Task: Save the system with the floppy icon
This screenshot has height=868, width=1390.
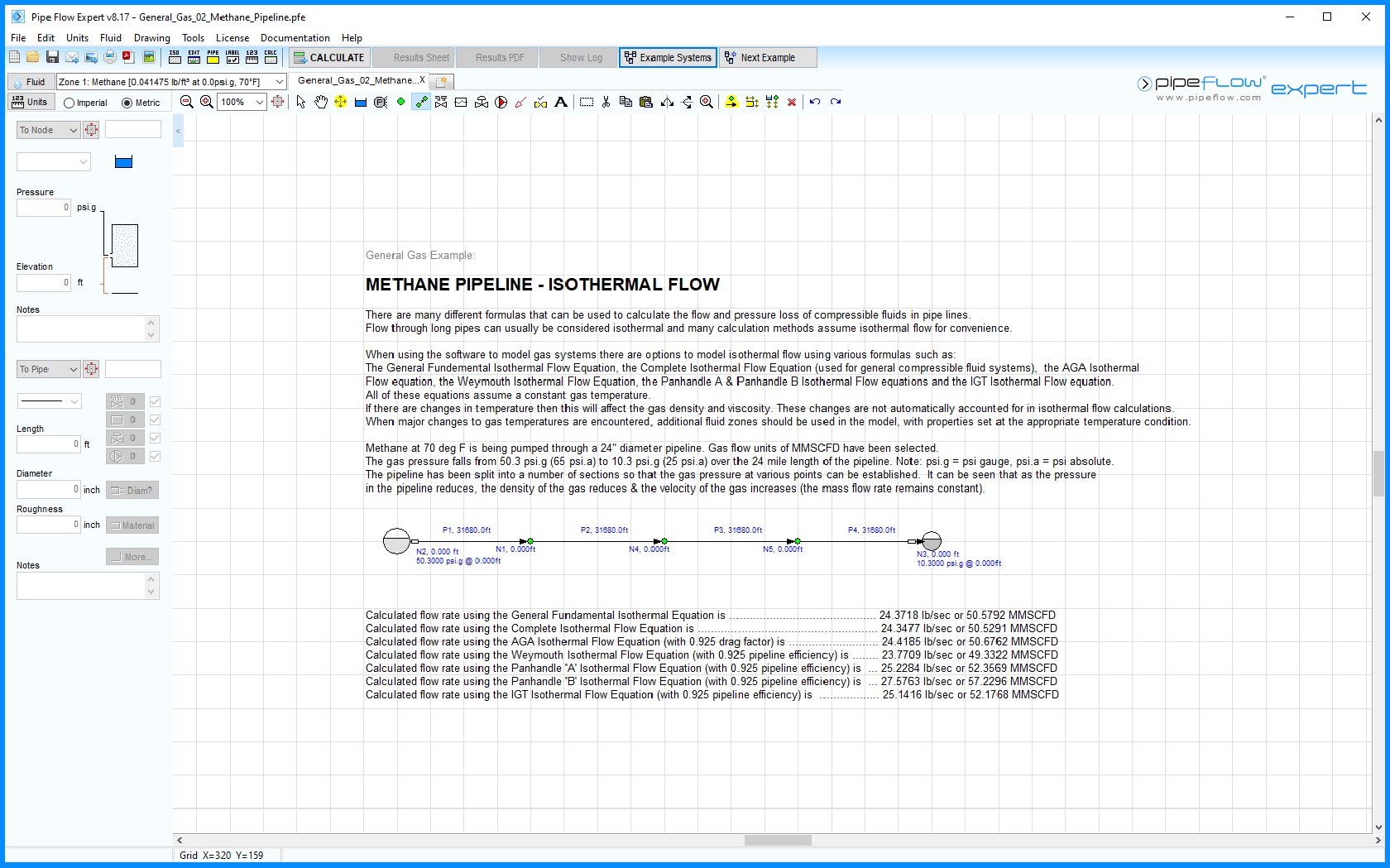Action: coord(52,57)
